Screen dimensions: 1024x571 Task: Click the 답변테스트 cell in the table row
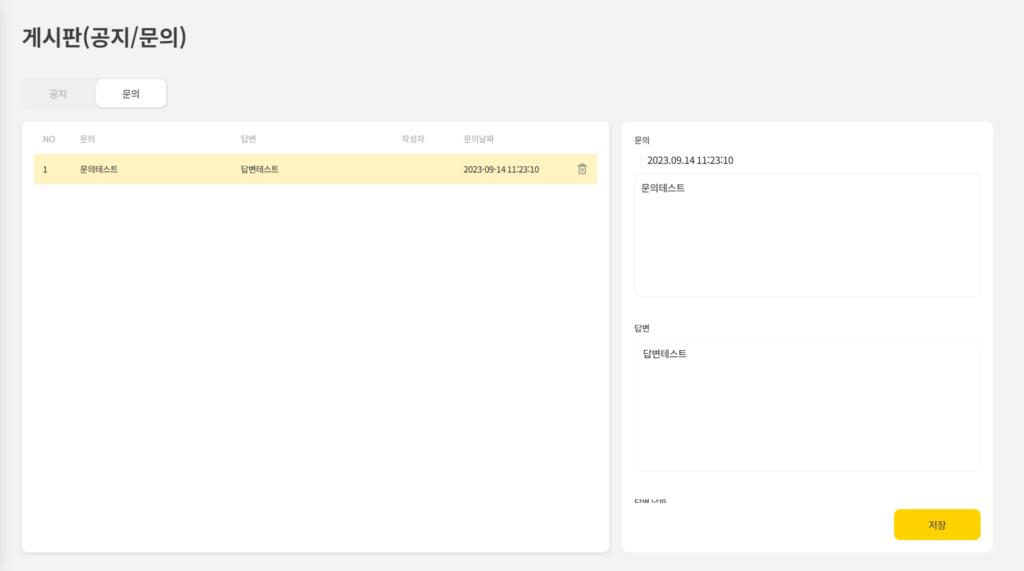point(260,170)
